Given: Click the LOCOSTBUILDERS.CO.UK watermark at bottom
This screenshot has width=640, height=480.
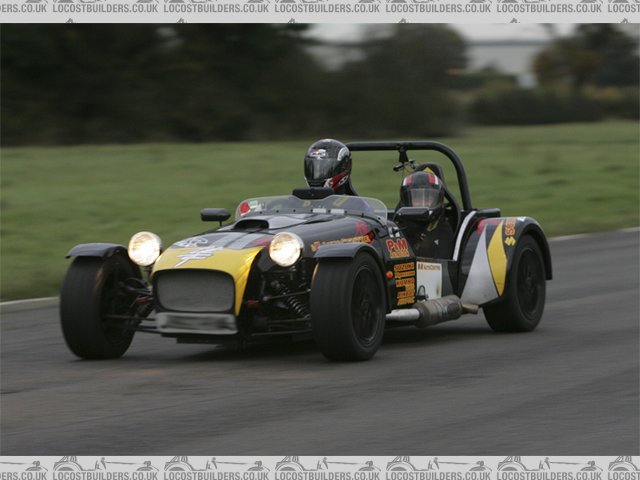Looking at the screenshot, I should click(x=320, y=466).
